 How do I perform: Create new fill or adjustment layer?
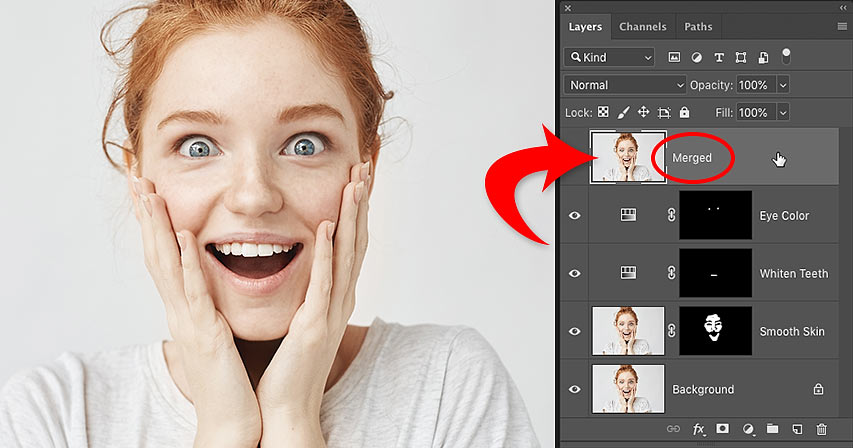[x=747, y=430]
